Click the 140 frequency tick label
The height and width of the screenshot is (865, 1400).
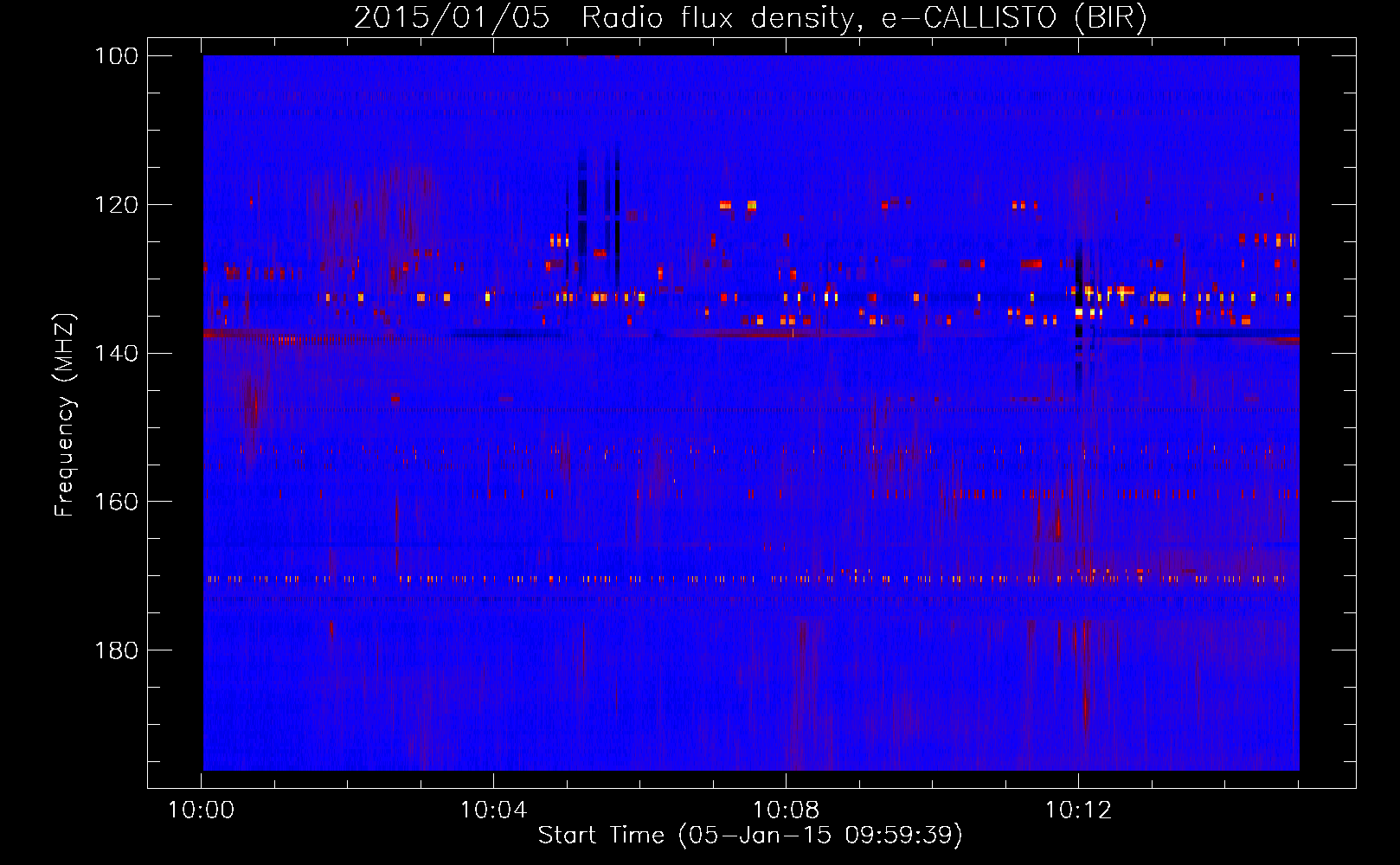[117, 354]
